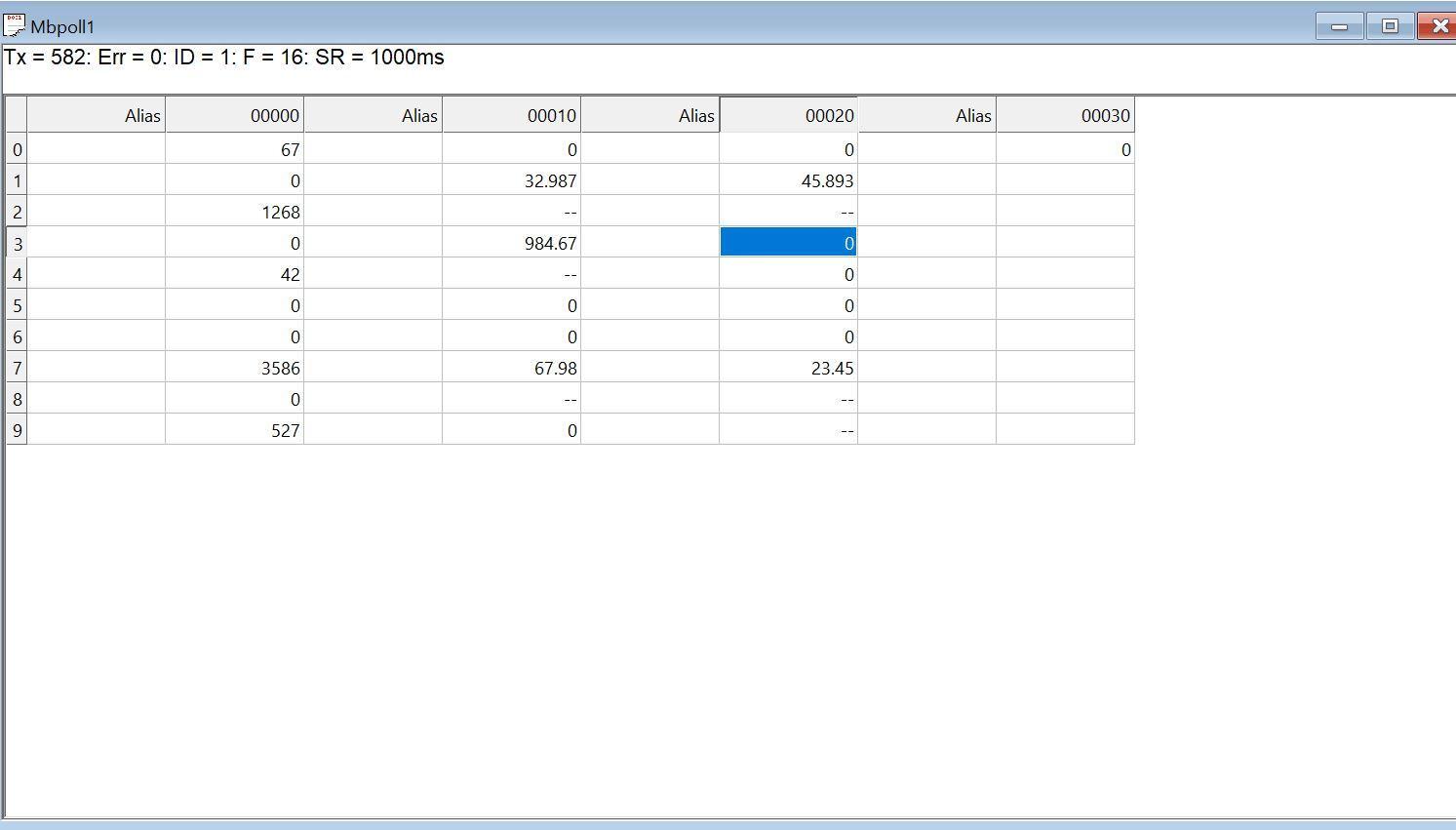
Task: Select the 0 value in row 0 of column 00020
Action: [789, 149]
